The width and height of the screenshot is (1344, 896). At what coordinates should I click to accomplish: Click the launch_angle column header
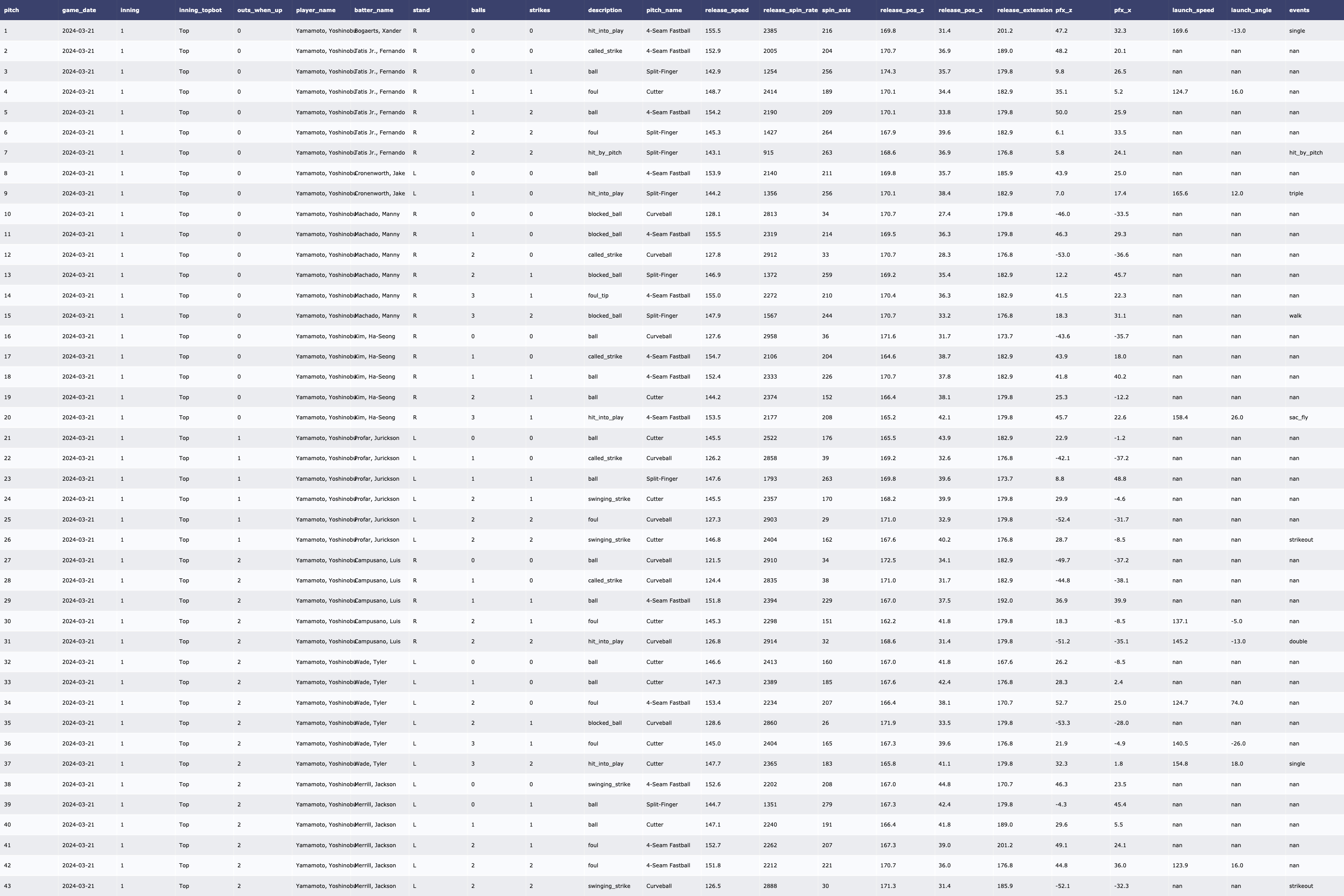coord(1251,10)
